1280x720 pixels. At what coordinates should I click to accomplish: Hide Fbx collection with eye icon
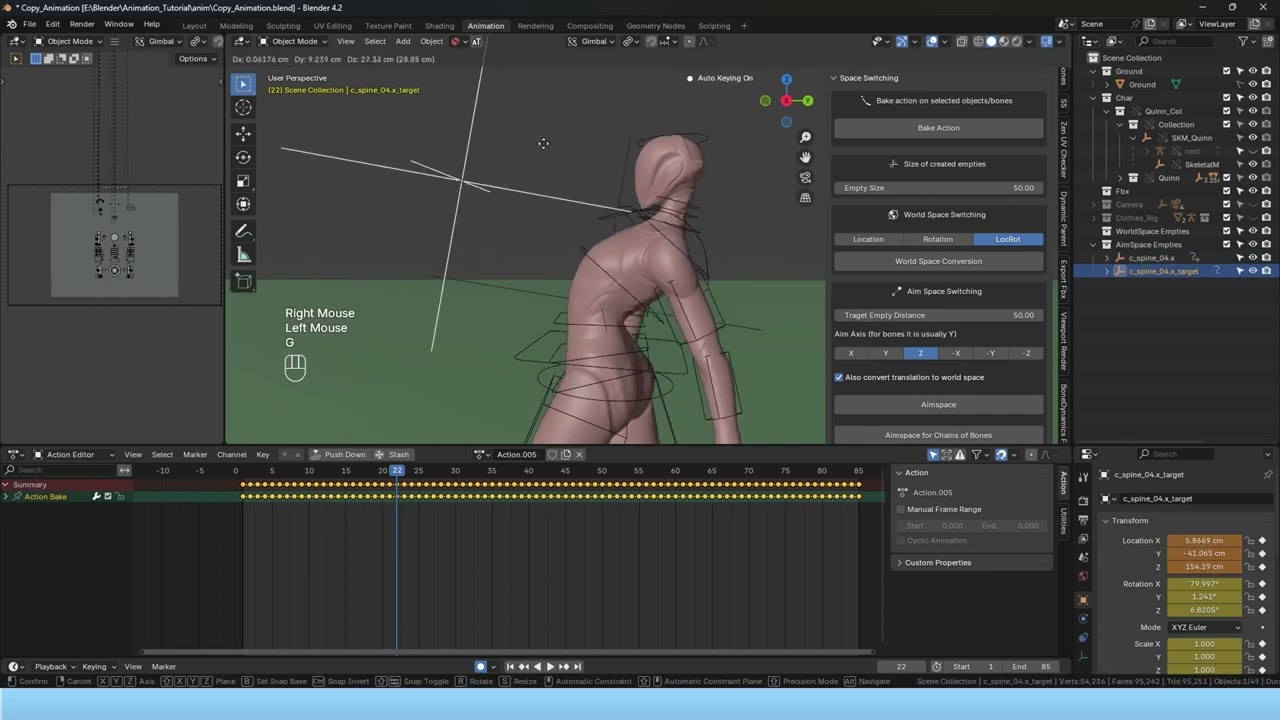coord(1253,191)
